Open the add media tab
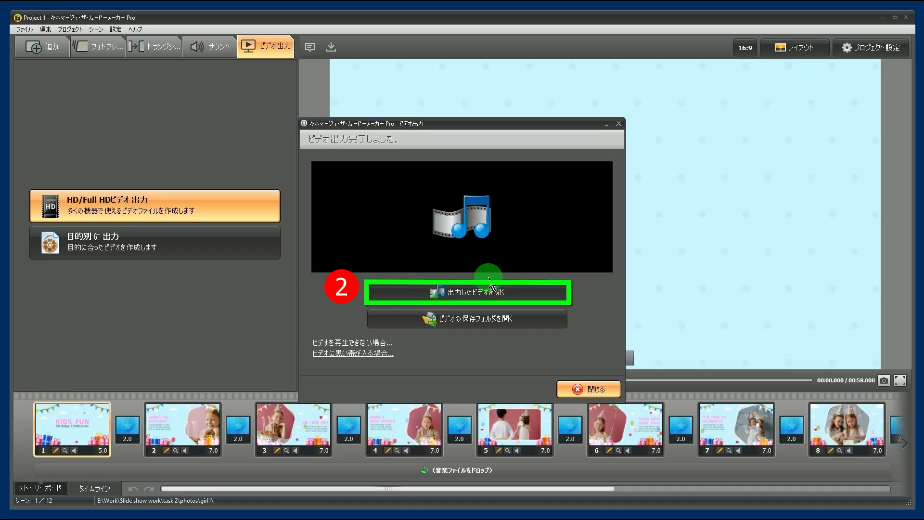This screenshot has height=520, width=924. point(42,47)
